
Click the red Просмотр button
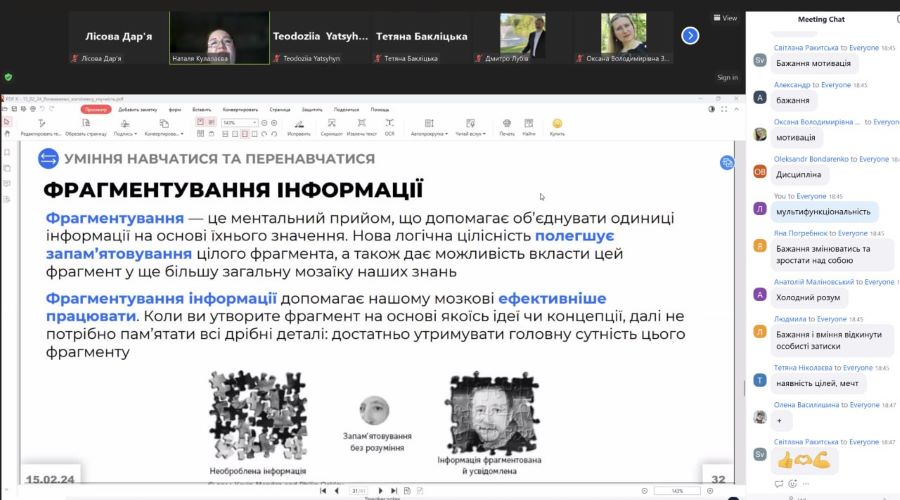tap(97, 109)
